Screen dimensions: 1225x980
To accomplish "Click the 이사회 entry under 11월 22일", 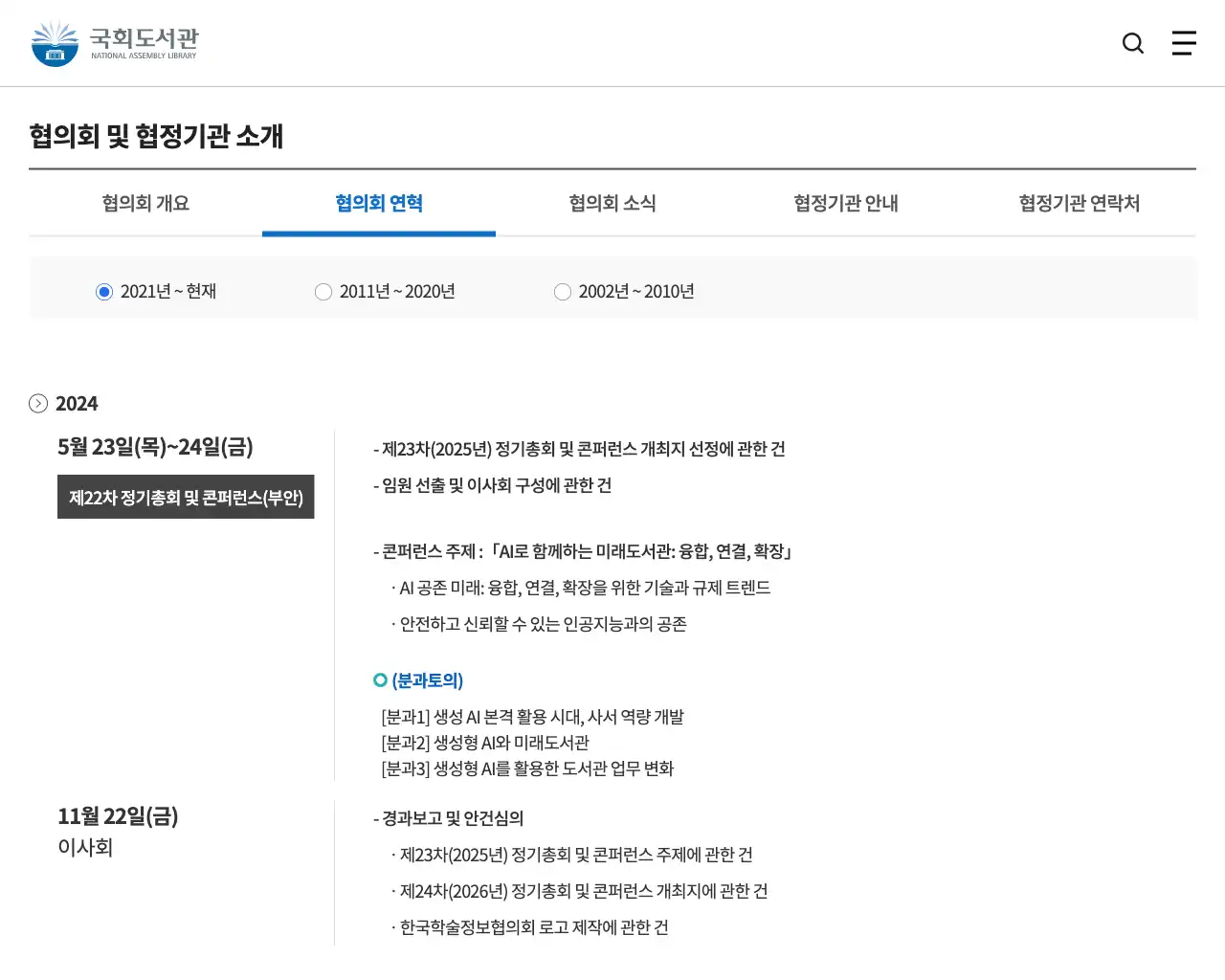I will tap(86, 847).
